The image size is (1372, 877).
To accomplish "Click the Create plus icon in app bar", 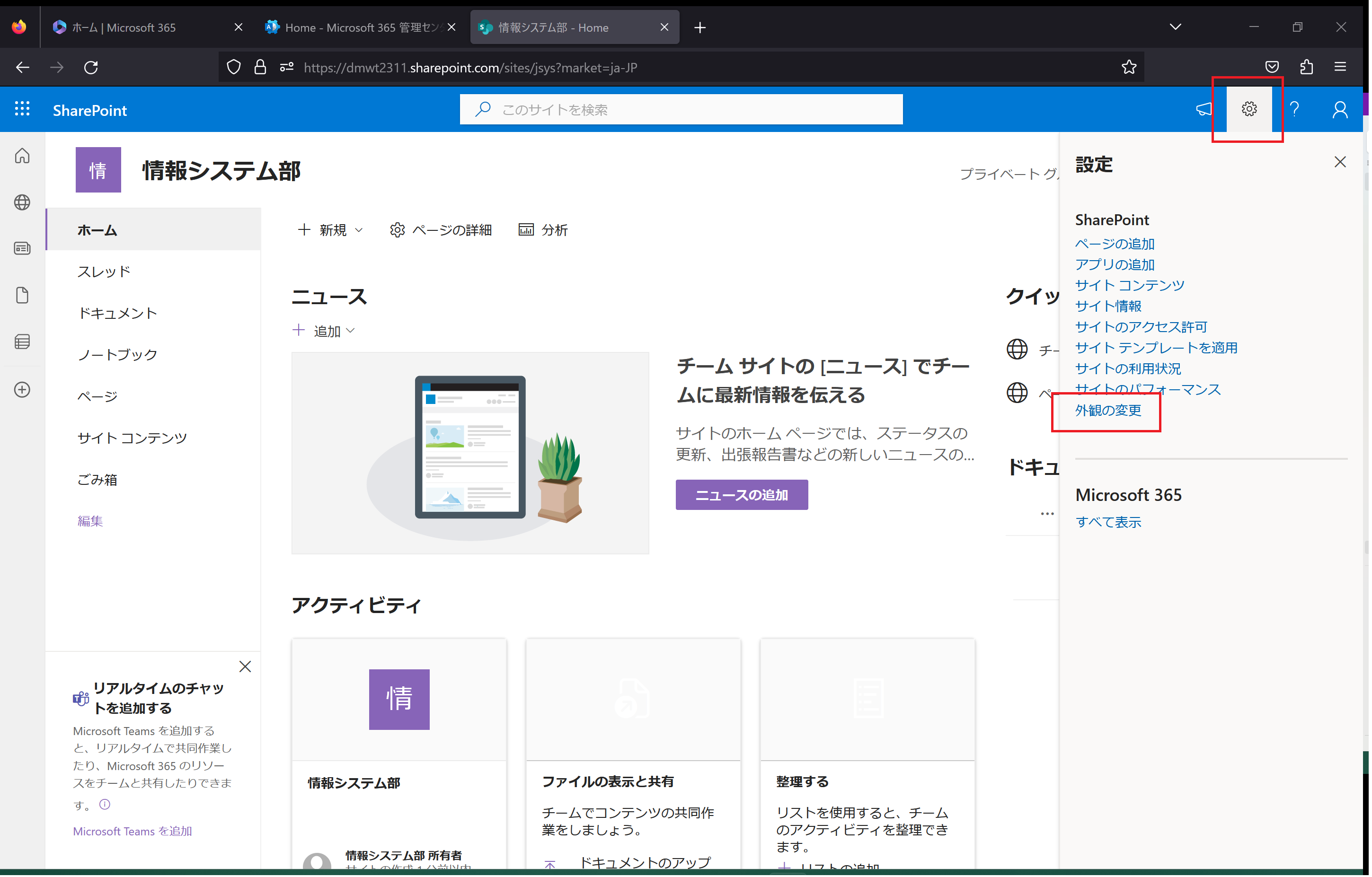I will 22,390.
